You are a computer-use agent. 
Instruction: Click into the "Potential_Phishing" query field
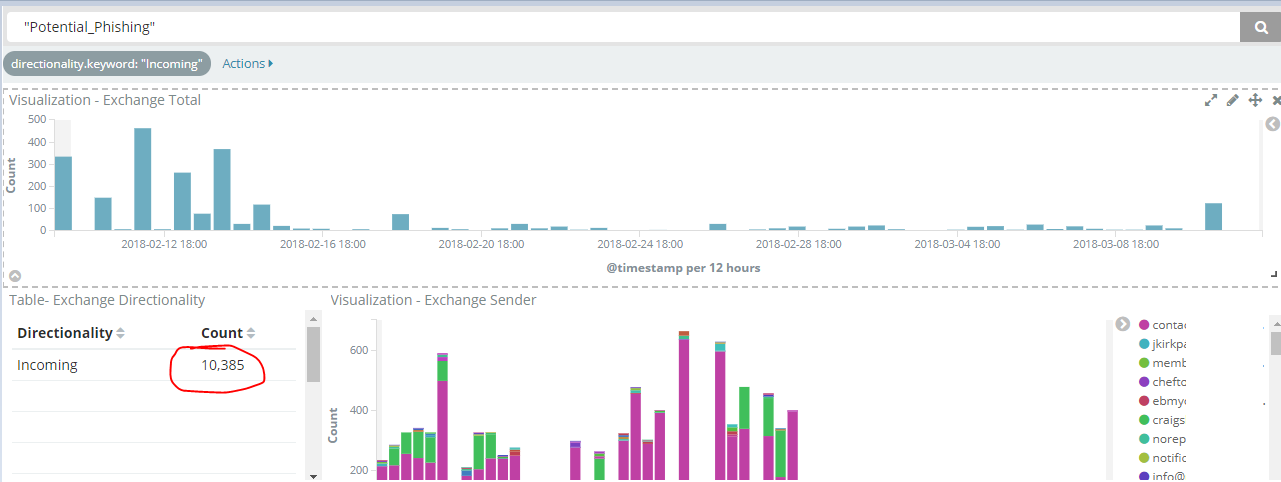pos(622,27)
